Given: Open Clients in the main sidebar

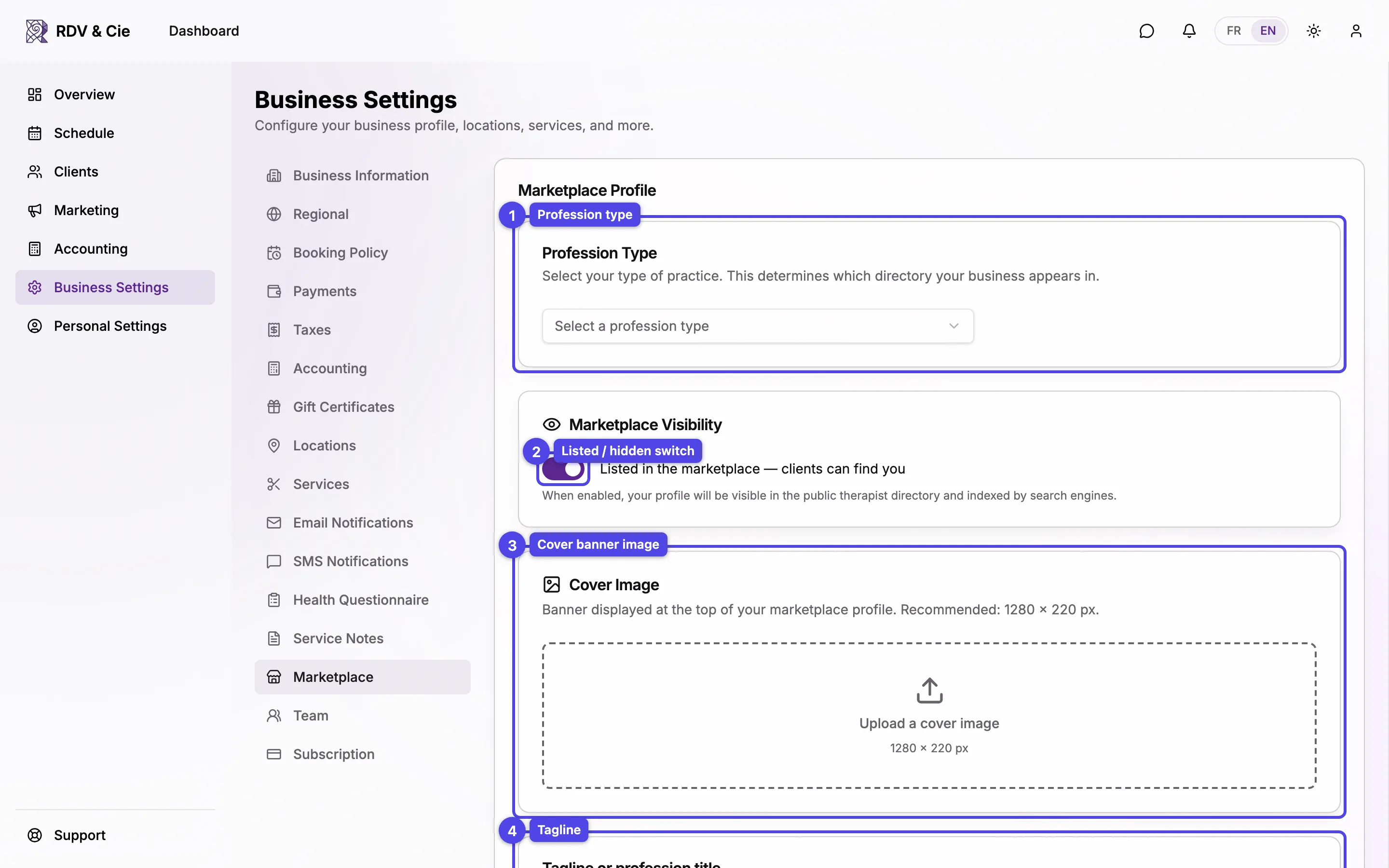Looking at the screenshot, I should tap(115, 172).
